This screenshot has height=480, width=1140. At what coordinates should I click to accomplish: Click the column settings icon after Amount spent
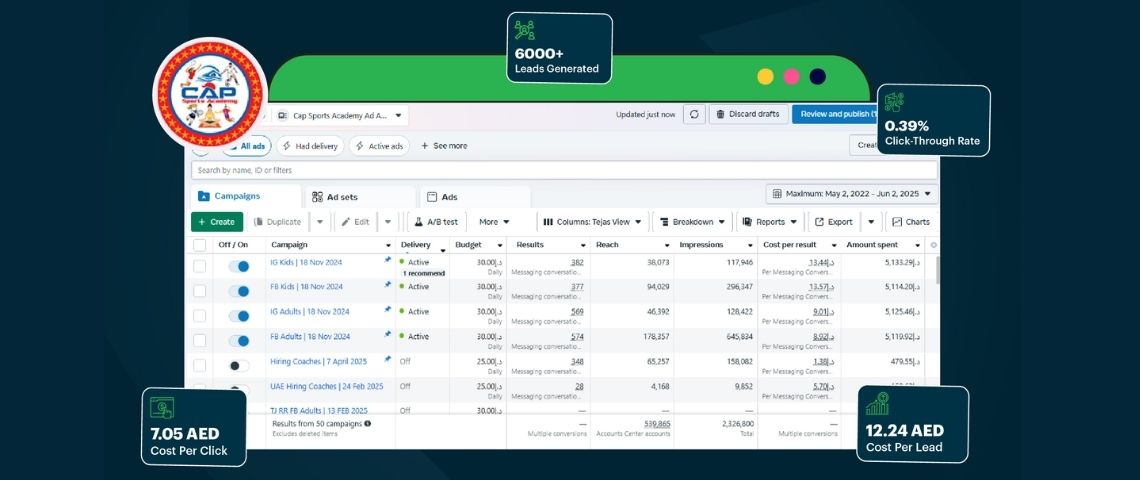933,245
